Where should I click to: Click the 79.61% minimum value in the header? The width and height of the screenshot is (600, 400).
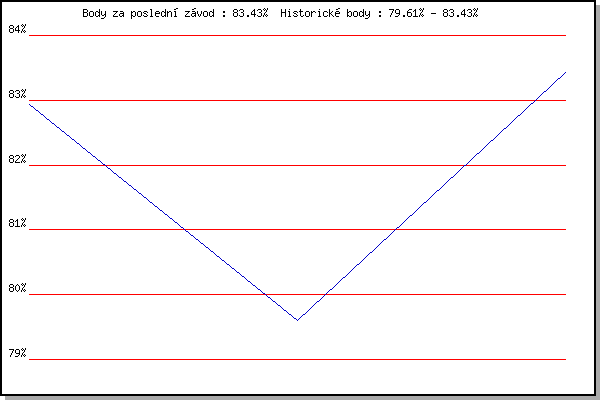coord(407,13)
